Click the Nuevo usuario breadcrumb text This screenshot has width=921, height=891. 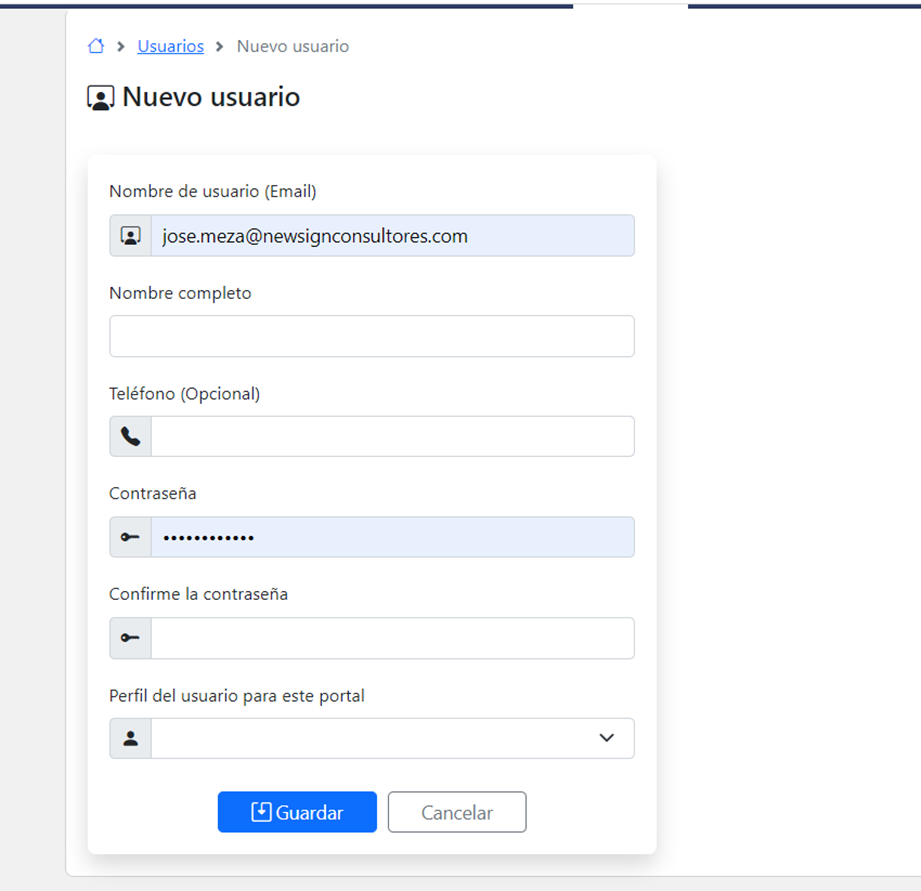pos(293,46)
